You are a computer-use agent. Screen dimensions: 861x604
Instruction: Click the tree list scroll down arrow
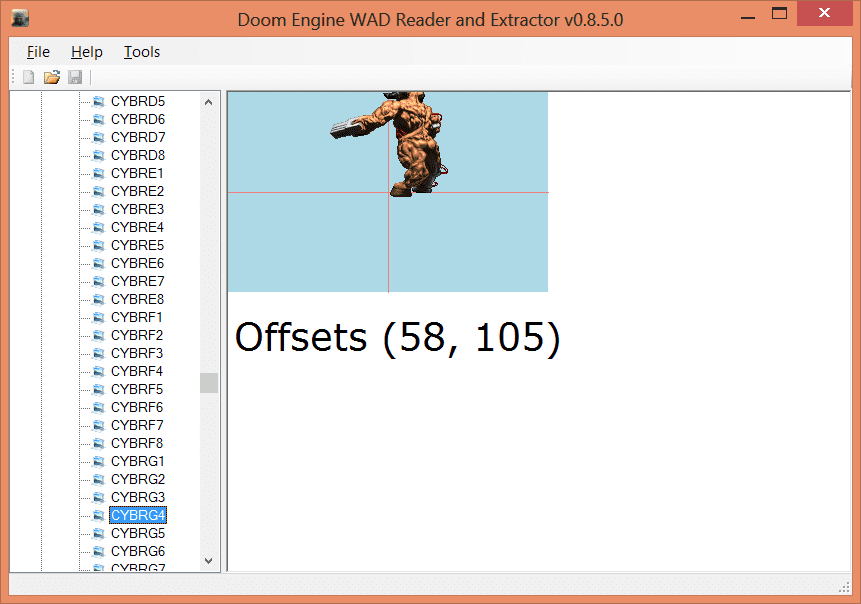point(209,561)
